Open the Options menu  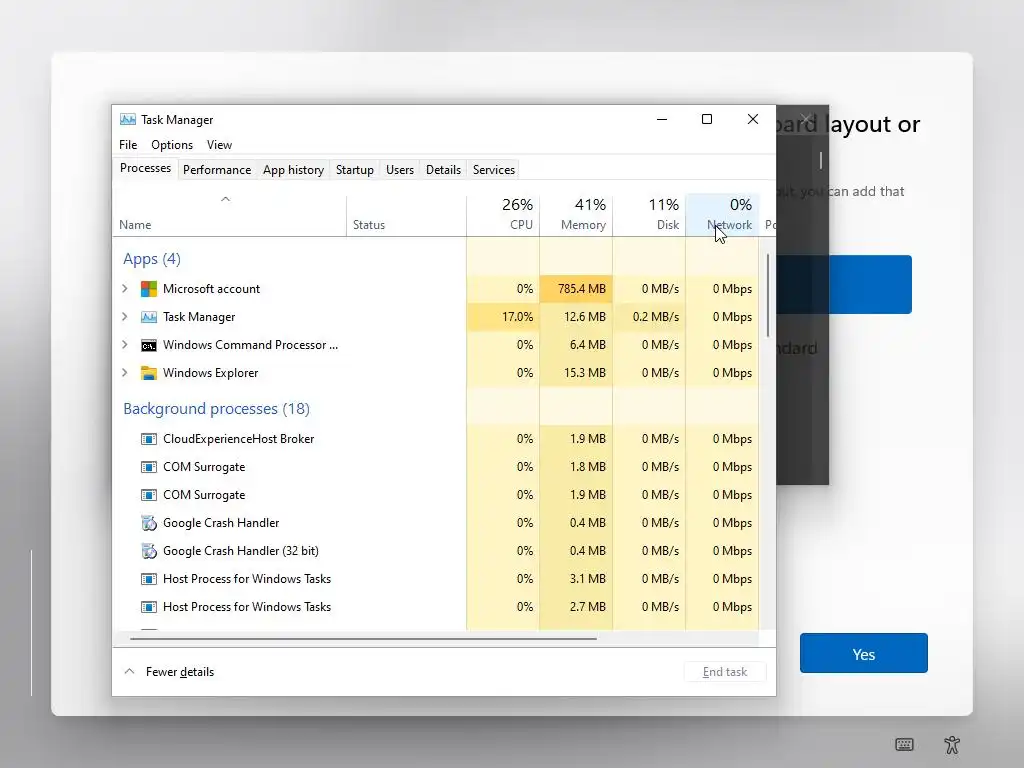pyautogui.click(x=172, y=145)
